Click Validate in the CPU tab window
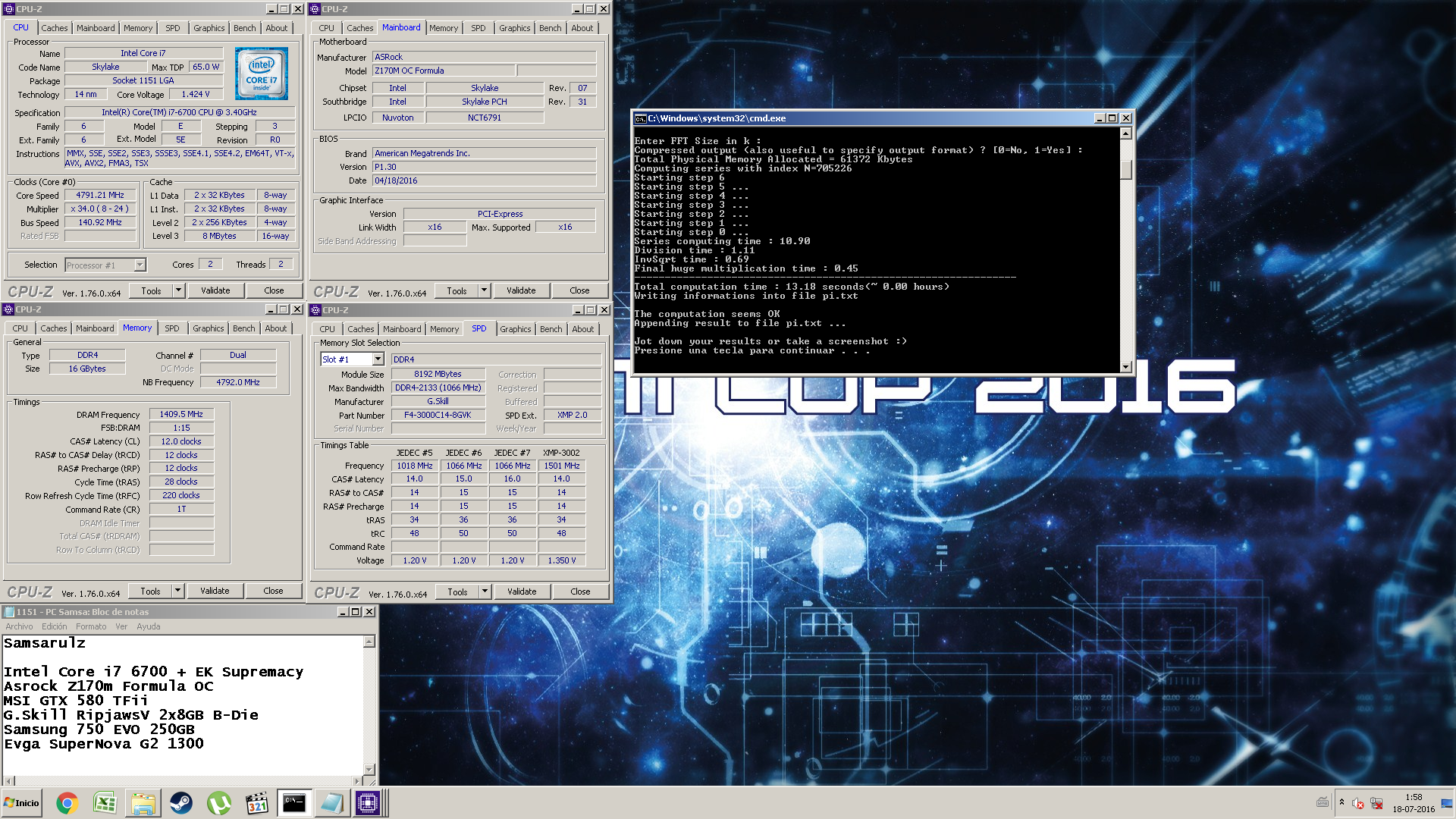Viewport: 1456px width, 819px height. coord(215,290)
